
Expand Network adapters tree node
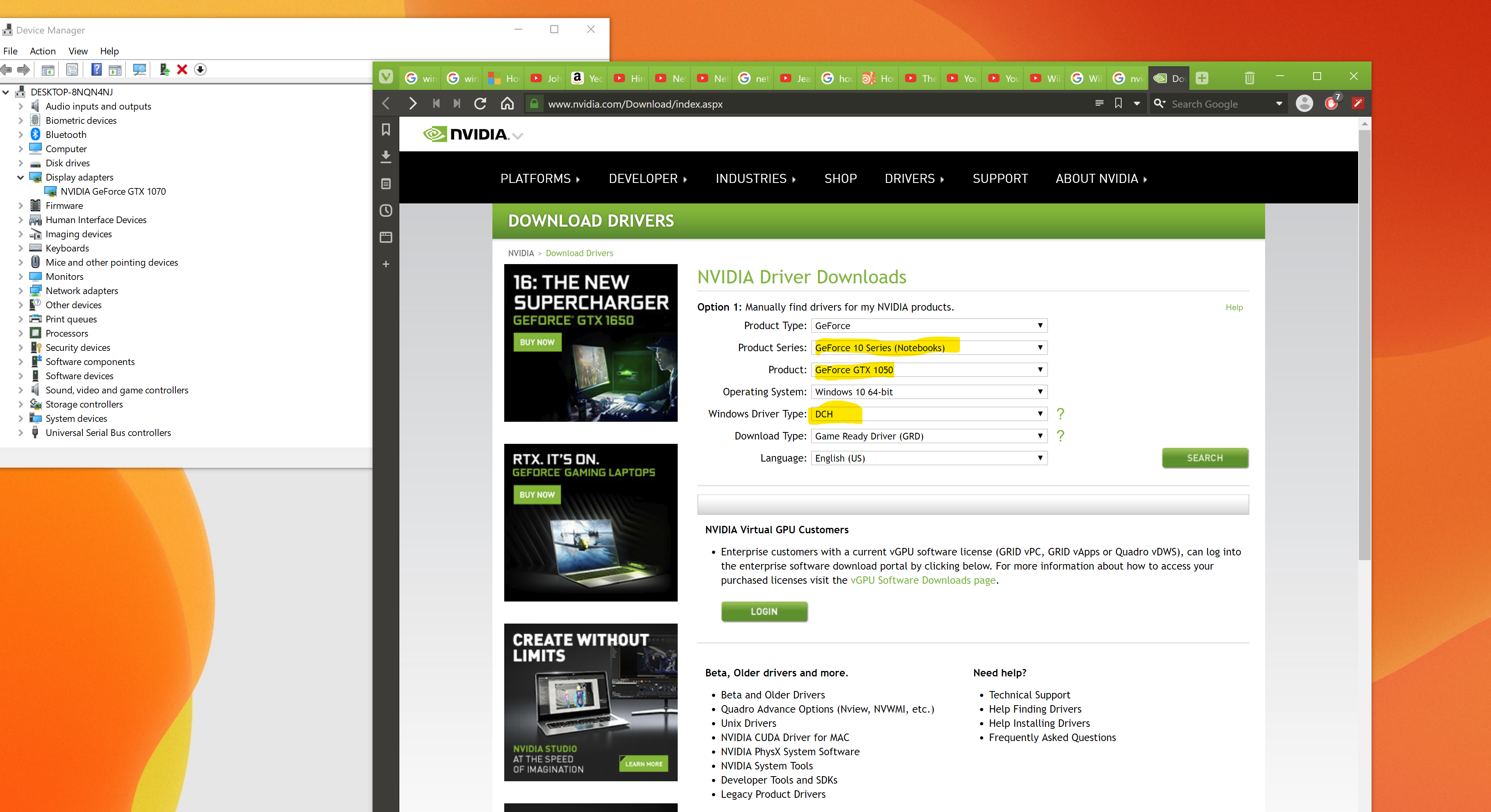[20, 291]
